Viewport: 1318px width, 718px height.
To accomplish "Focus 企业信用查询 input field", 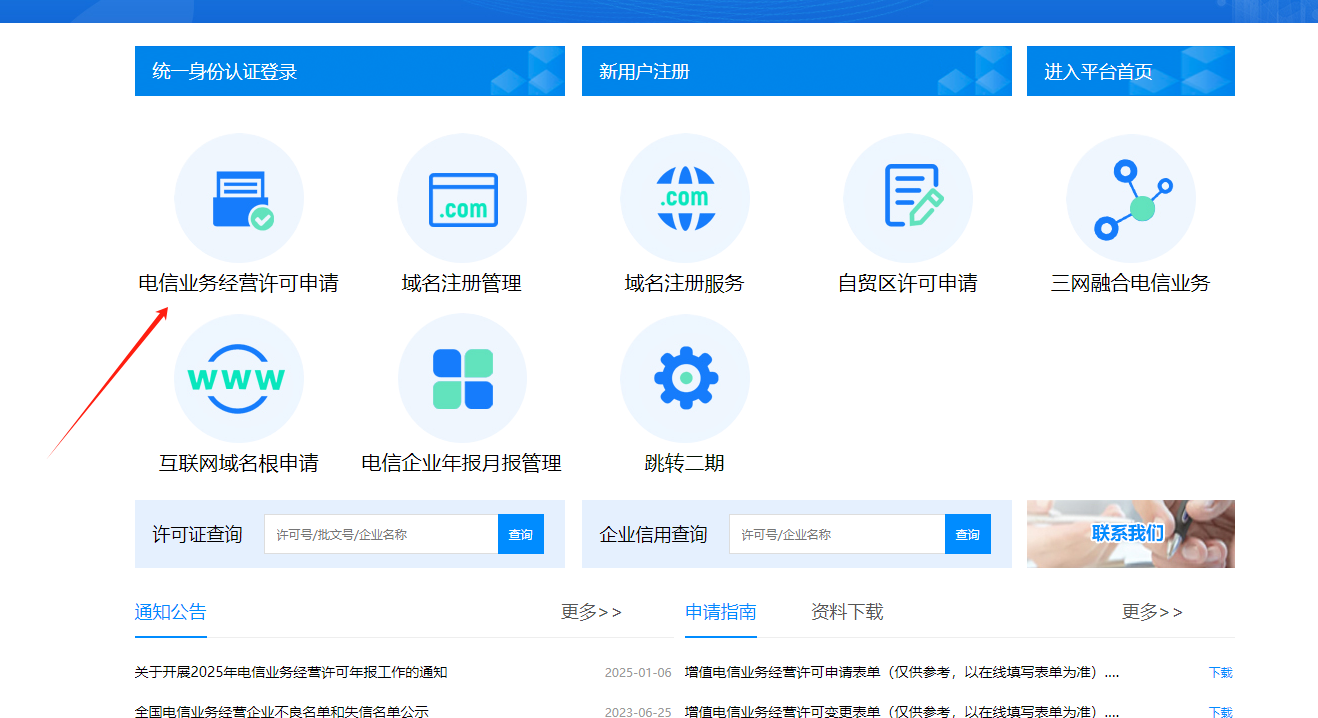I will pos(837,534).
